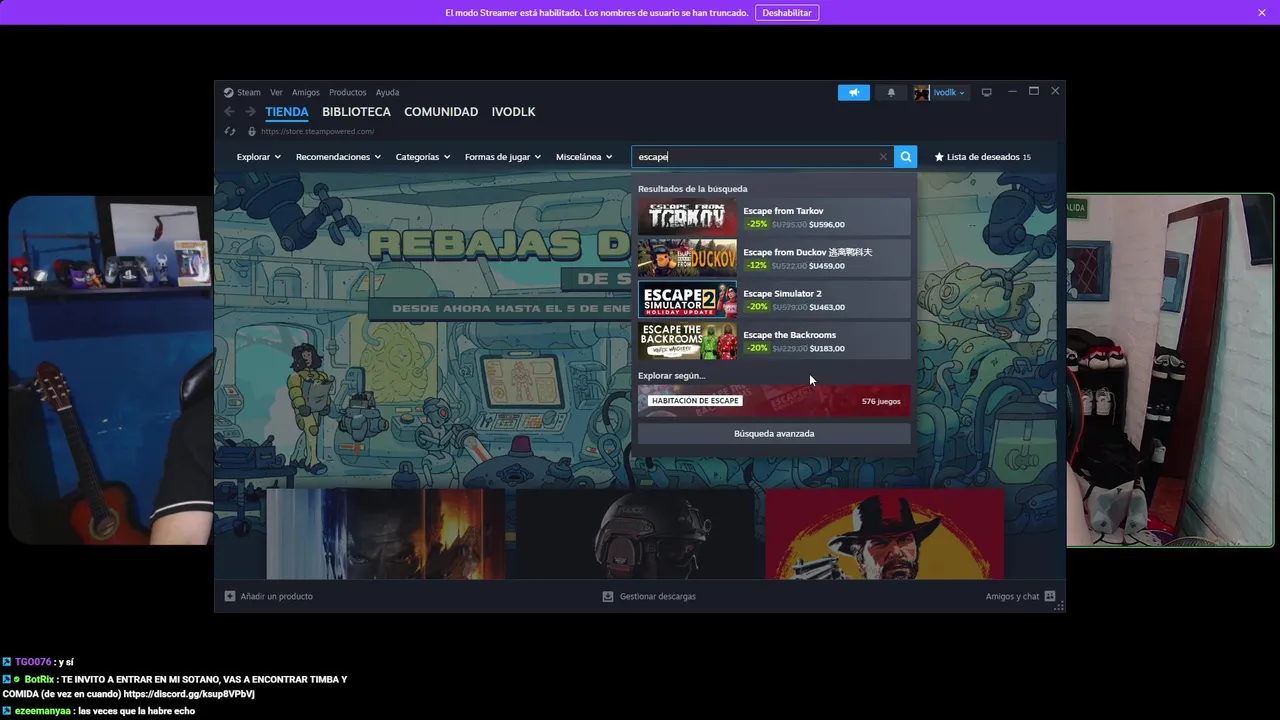Select Escape from Duckov search result
The height and width of the screenshot is (720, 1280).
tap(774, 258)
